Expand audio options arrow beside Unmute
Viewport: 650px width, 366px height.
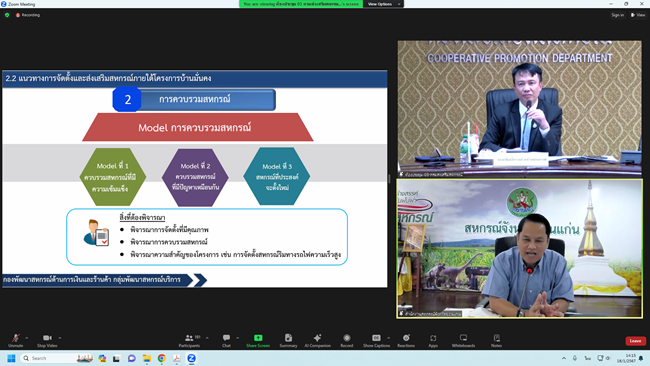coord(27,338)
